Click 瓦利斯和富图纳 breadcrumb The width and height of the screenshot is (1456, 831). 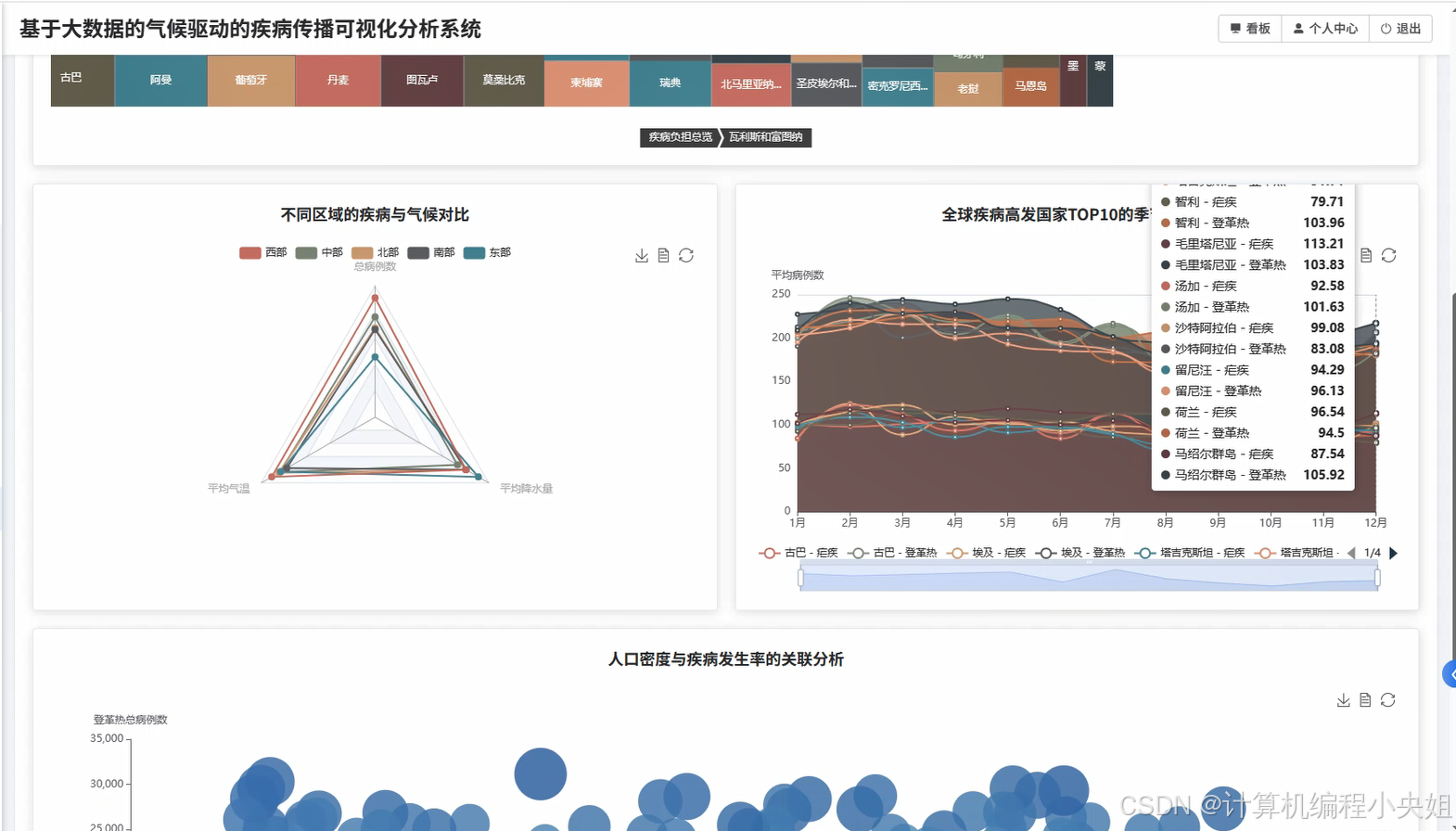[x=766, y=137]
